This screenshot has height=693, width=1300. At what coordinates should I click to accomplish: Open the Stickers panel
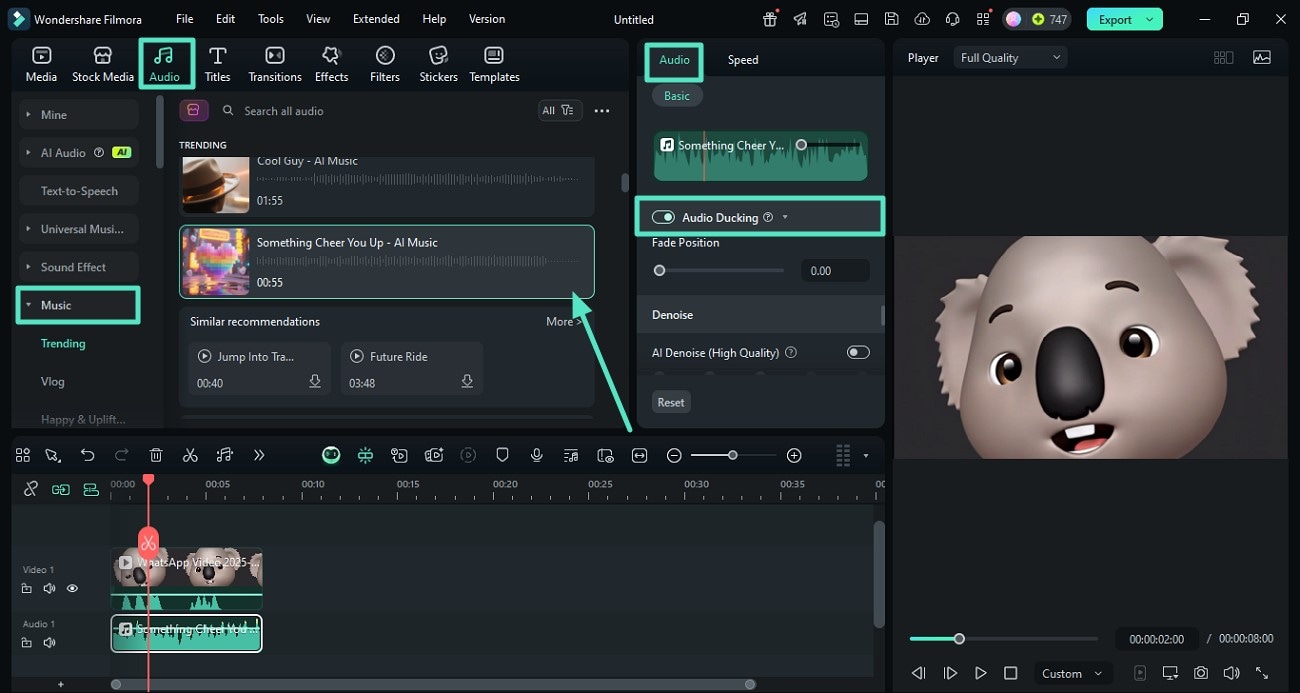[438, 64]
